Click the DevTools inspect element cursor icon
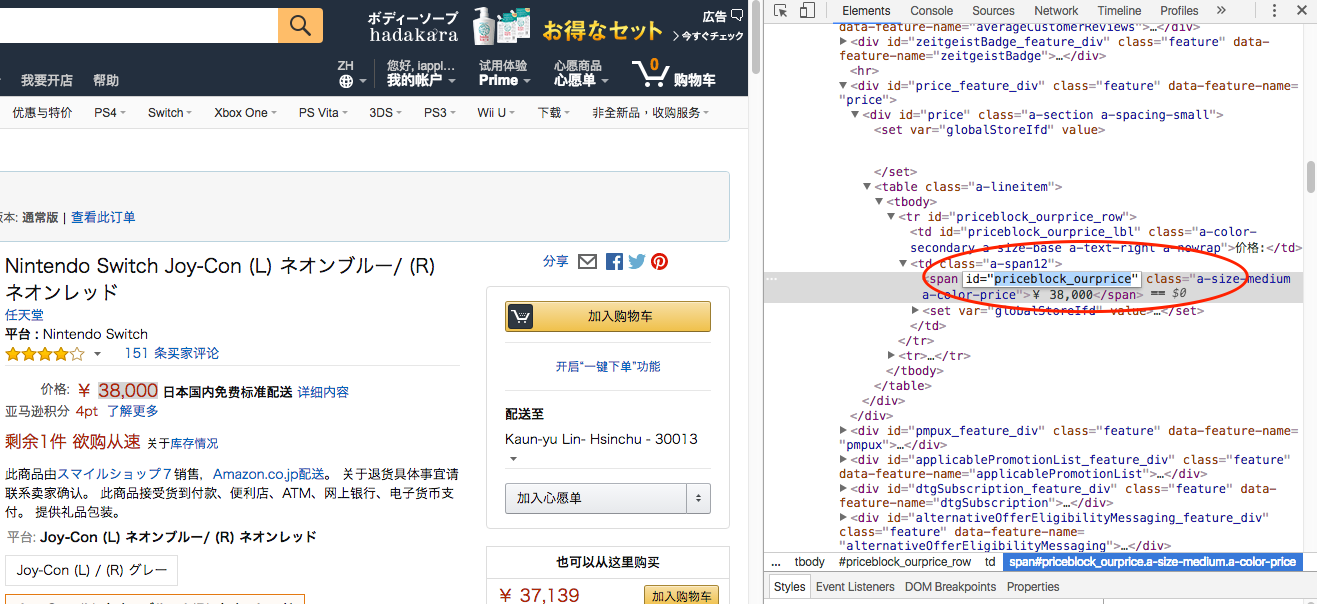This screenshot has height=604, width=1317. pyautogui.click(x=781, y=10)
